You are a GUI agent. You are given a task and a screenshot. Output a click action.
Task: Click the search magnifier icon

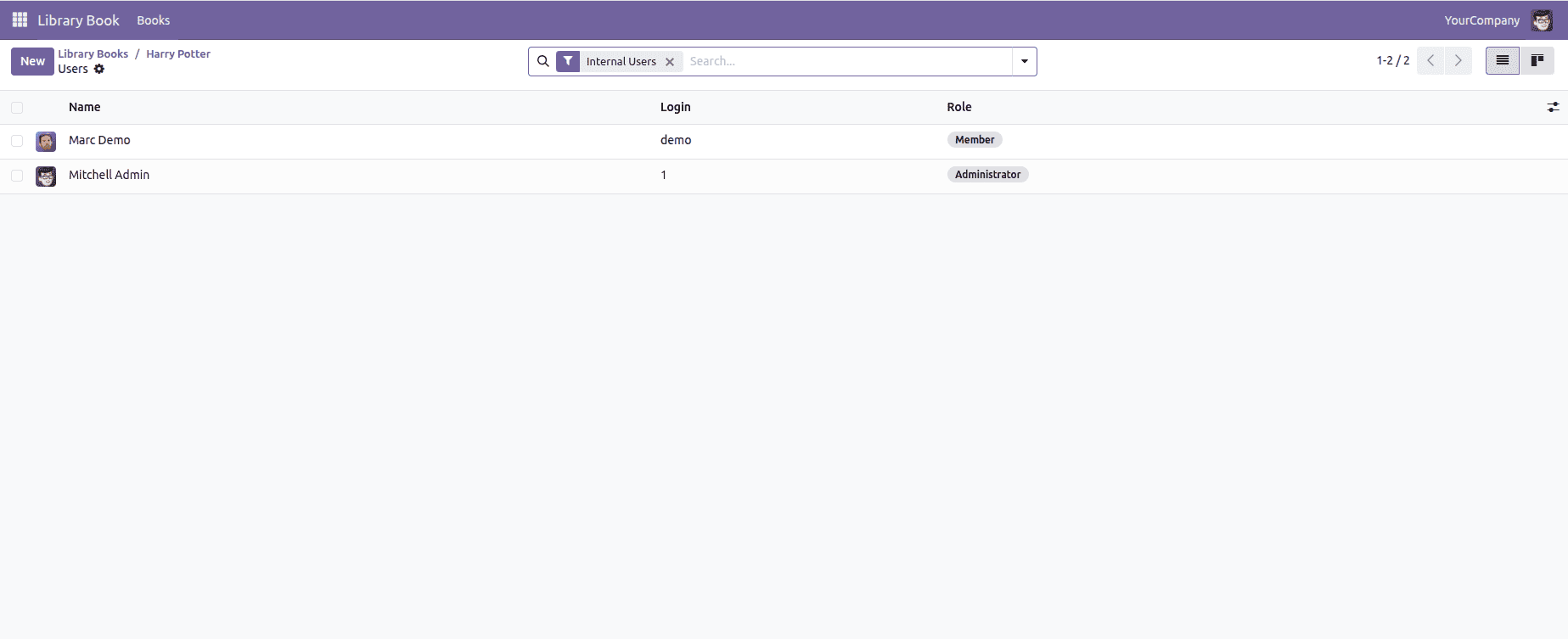click(x=543, y=61)
